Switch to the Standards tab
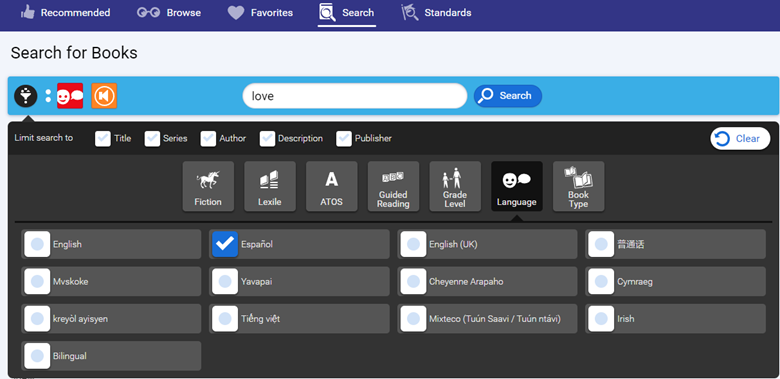 point(436,13)
